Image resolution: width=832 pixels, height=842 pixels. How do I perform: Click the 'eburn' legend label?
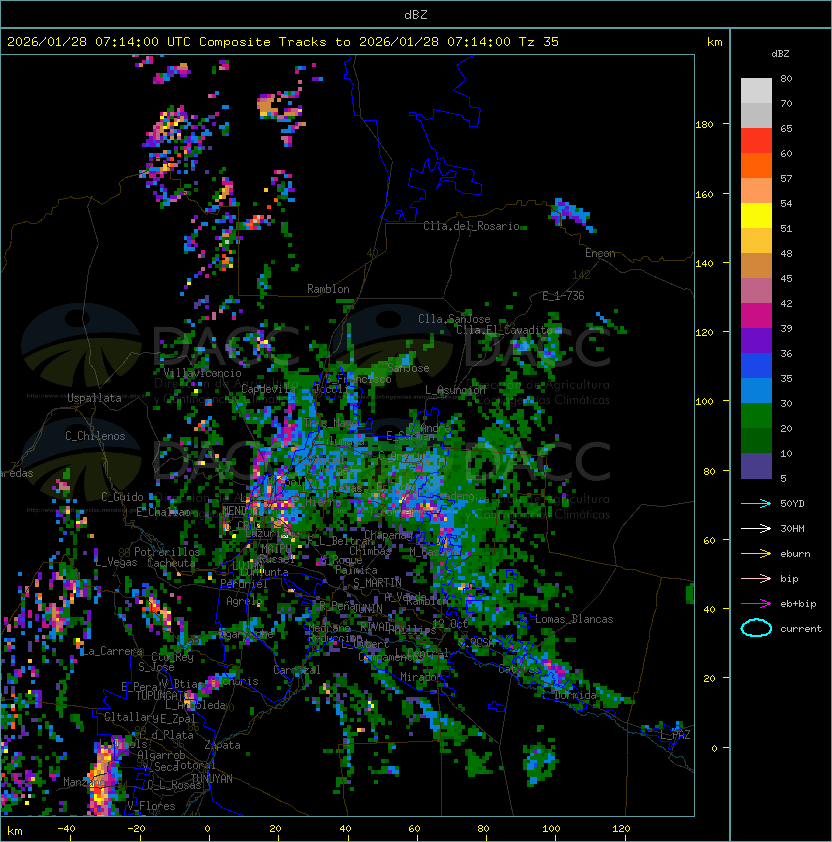tap(795, 554)
